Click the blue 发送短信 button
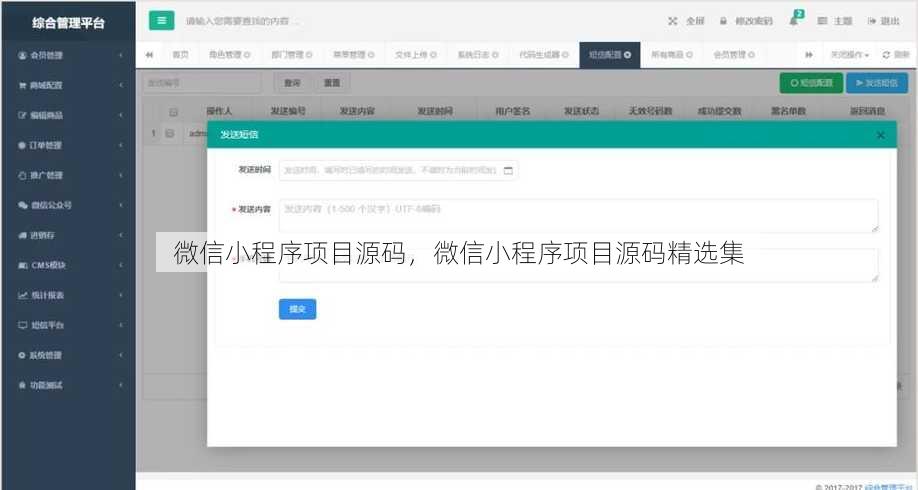The height and width of the screenshot is (490, 918). click(876, 83)
